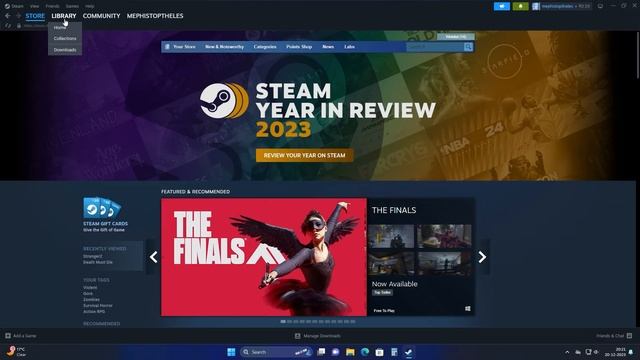This screenshot has height=360, width=640.
Task: Expand the New & Noteworthy menu
Action: 224,47
